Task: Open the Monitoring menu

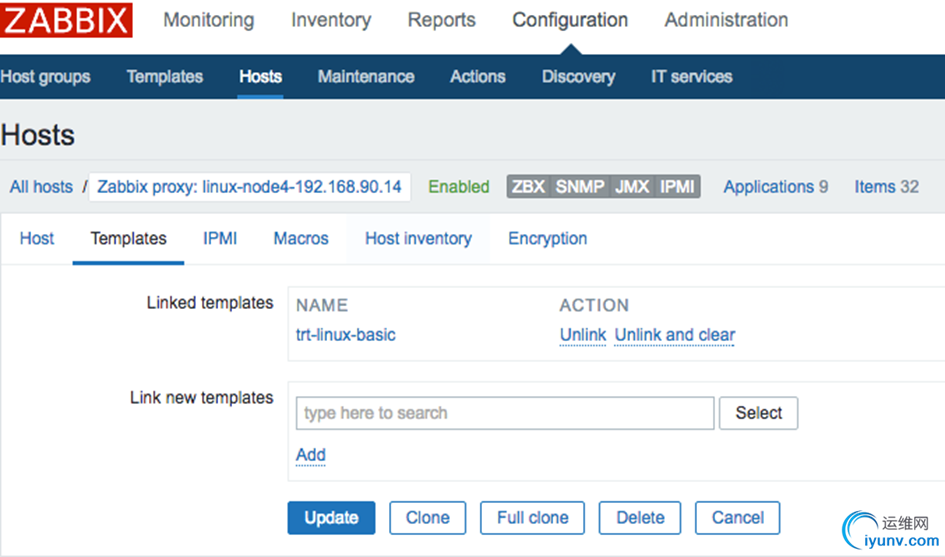Action: point(208,20)
